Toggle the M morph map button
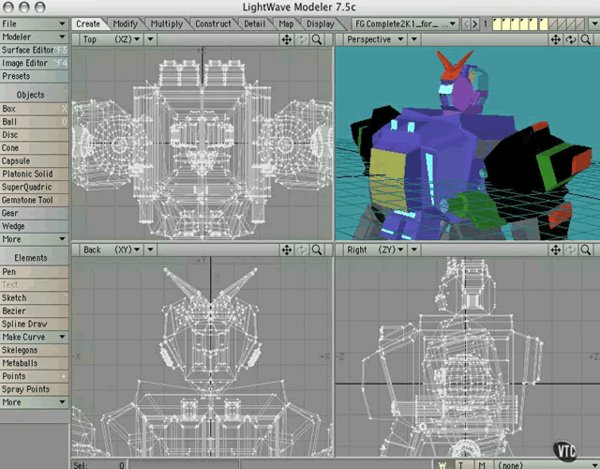Image resolution: width=600 pixels, height=469 pixels. pos(482,464)
